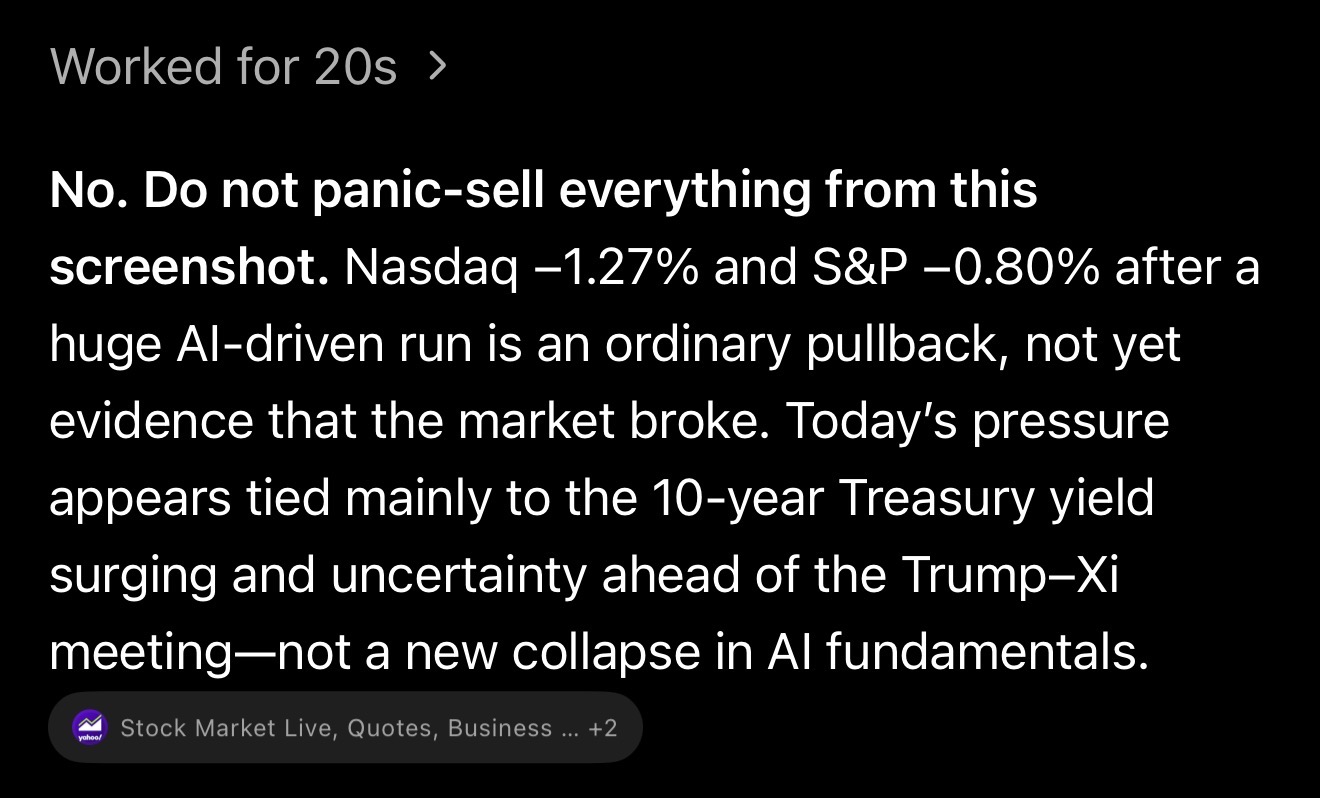
Task: Expand the chevron beside Worked for 20s
Action: pyautogui.click(x=436, y=67)
